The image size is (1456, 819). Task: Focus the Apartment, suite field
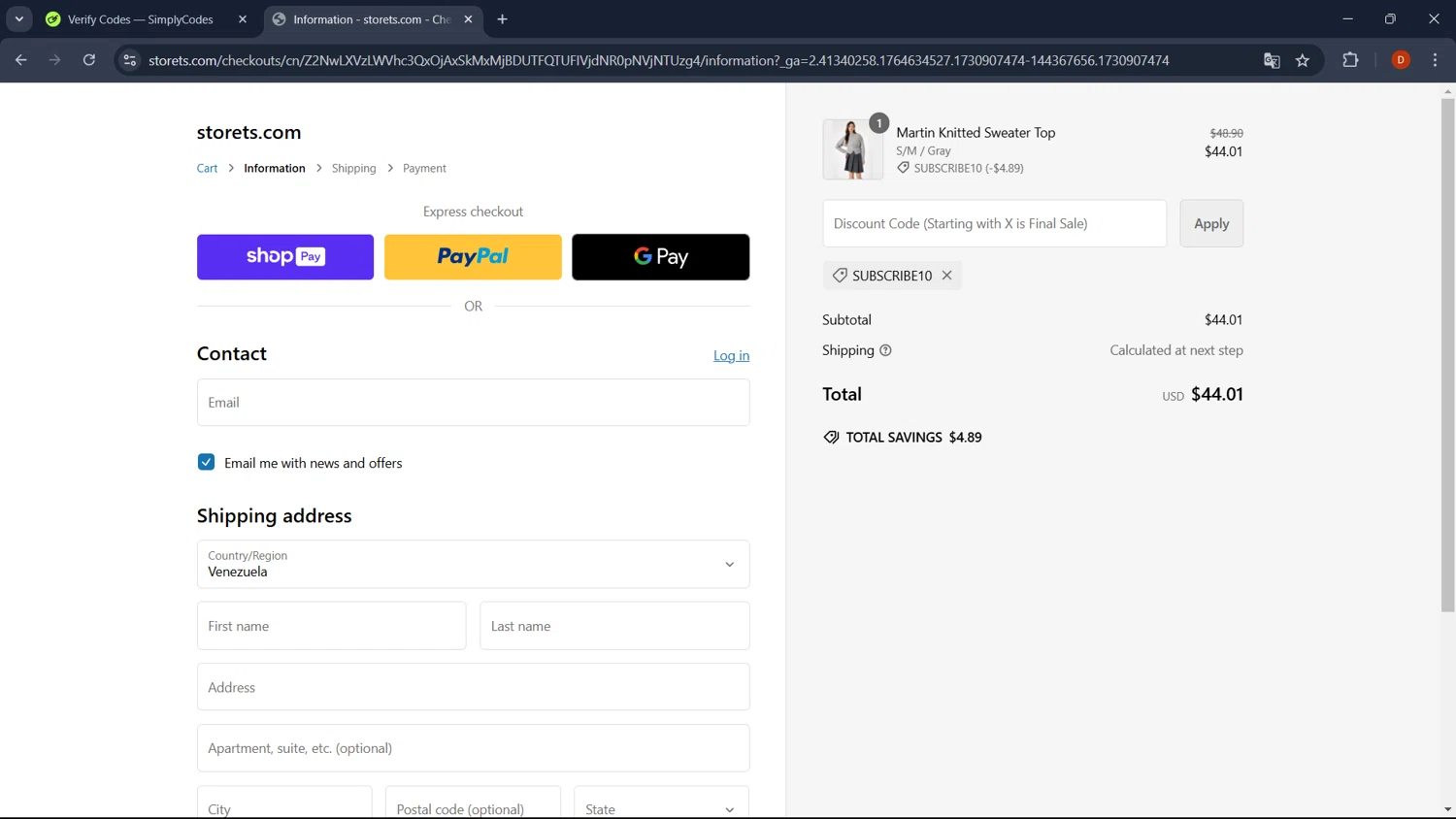pyautogui.click(x=473, y=748)
